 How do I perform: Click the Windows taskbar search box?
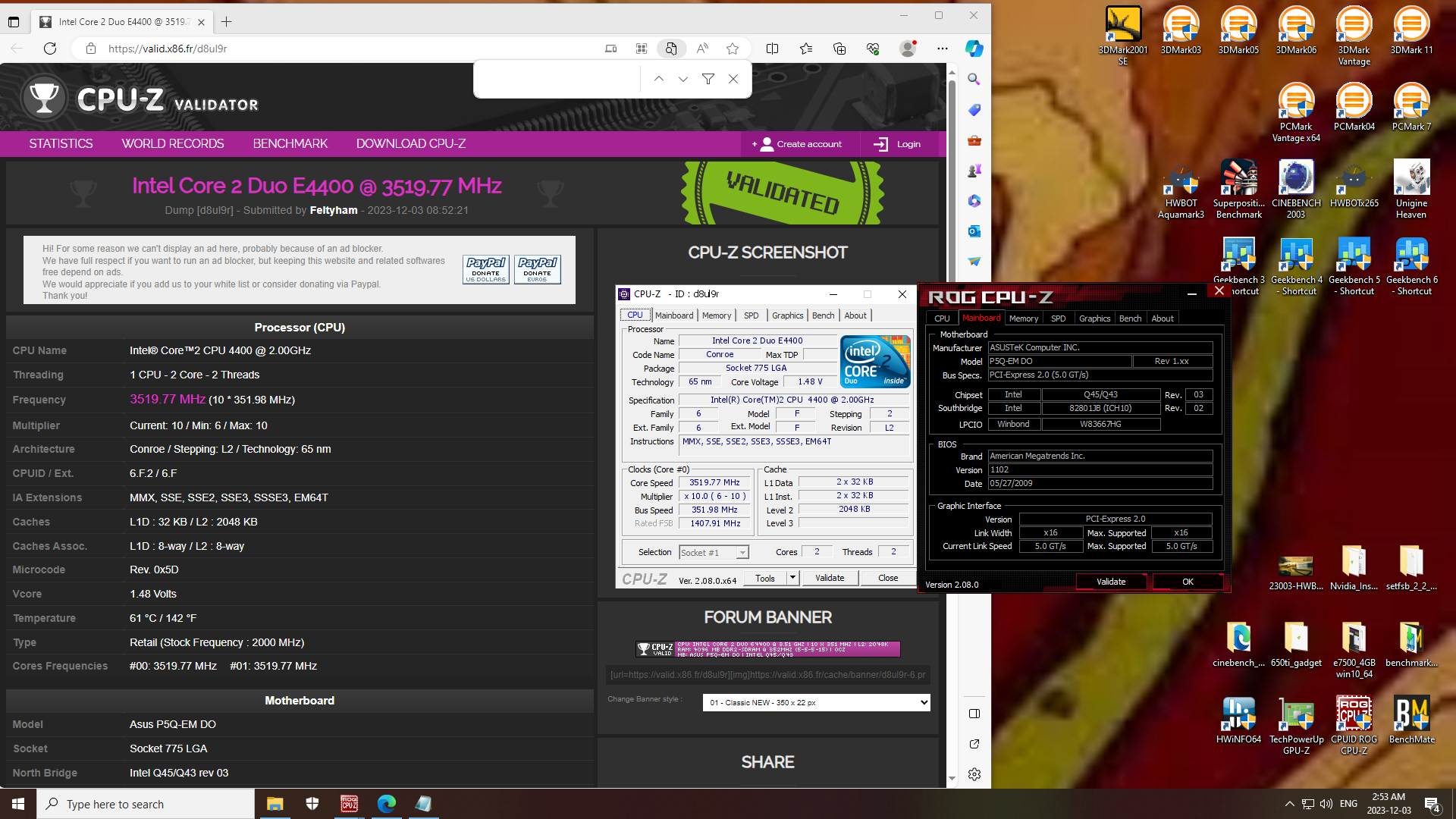[x=146, y=804]
